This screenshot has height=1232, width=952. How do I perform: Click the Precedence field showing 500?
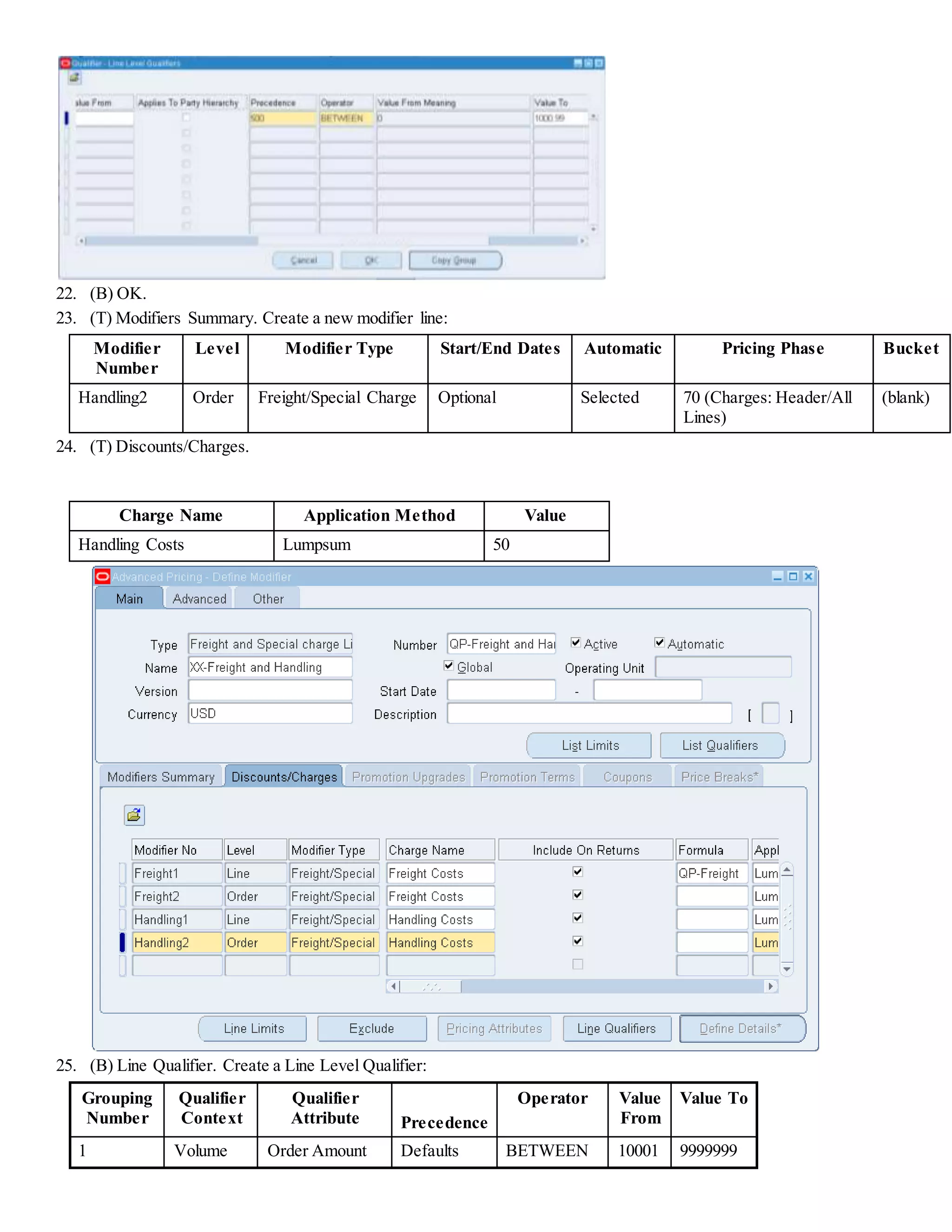(283, 118)
